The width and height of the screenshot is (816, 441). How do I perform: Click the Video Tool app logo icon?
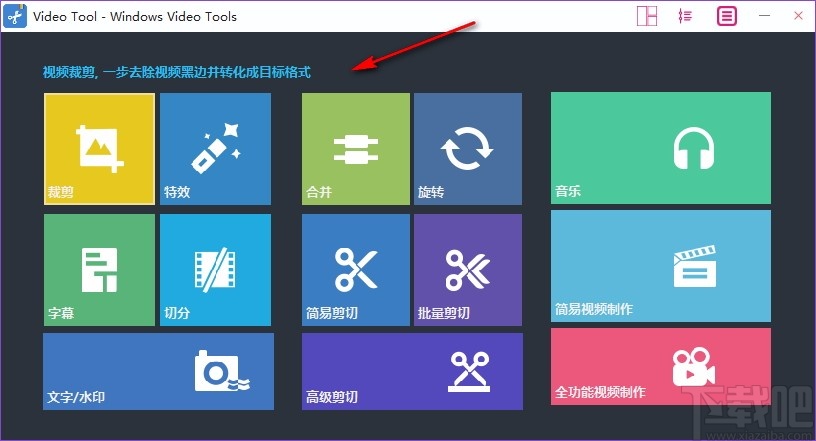point(15,16)
